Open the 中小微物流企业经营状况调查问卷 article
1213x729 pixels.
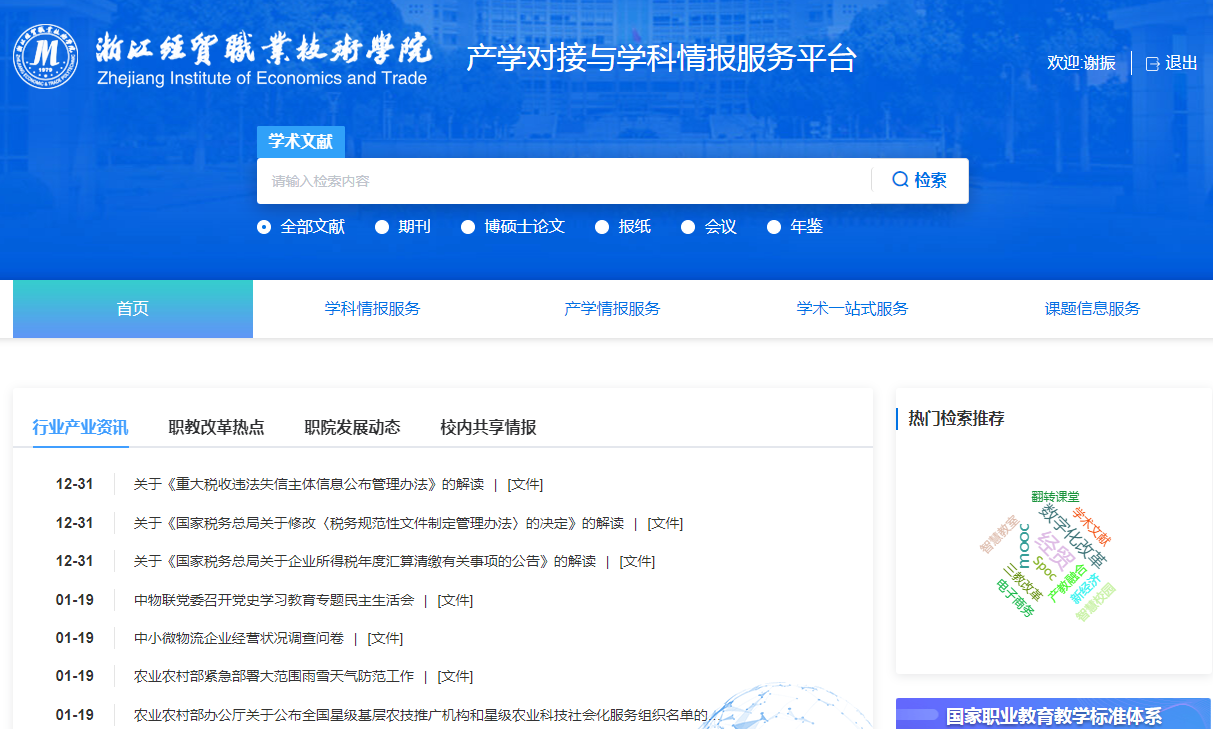tap(238, 638)
